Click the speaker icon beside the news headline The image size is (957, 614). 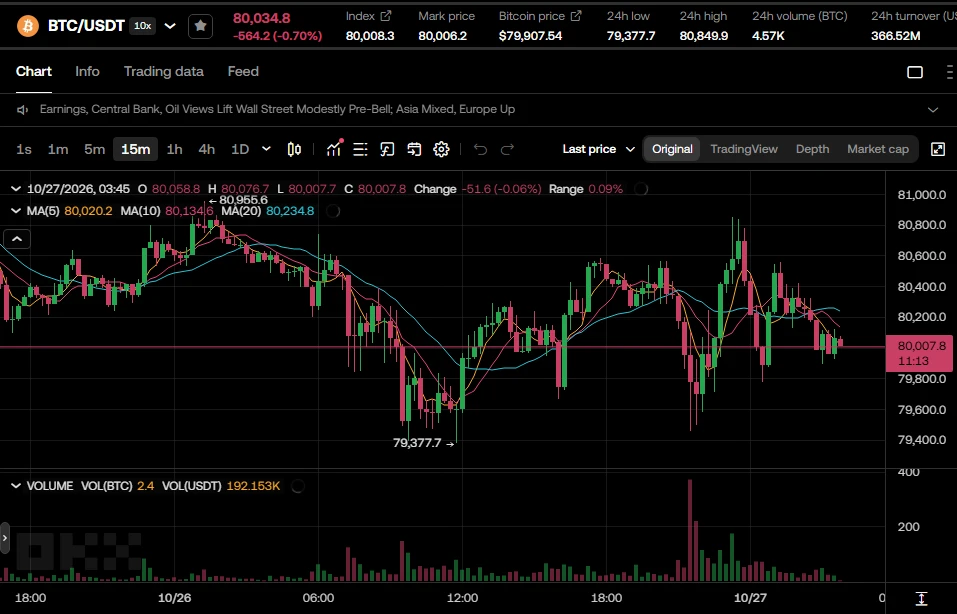coord(23,110)
